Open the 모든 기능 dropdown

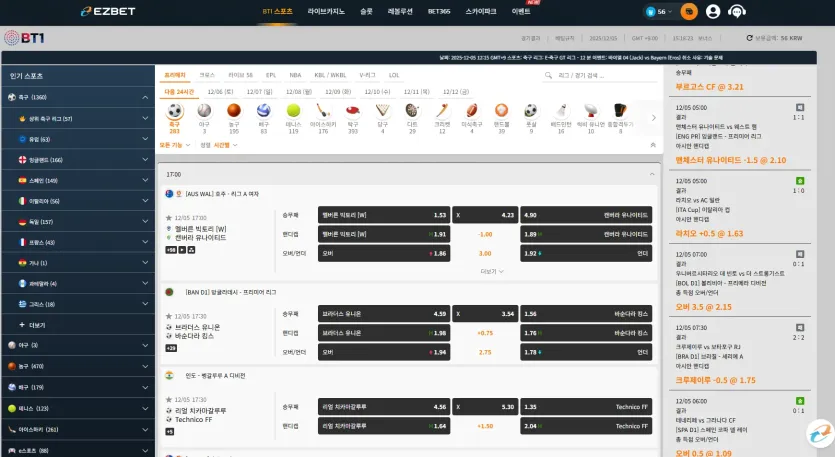[175, 145]
